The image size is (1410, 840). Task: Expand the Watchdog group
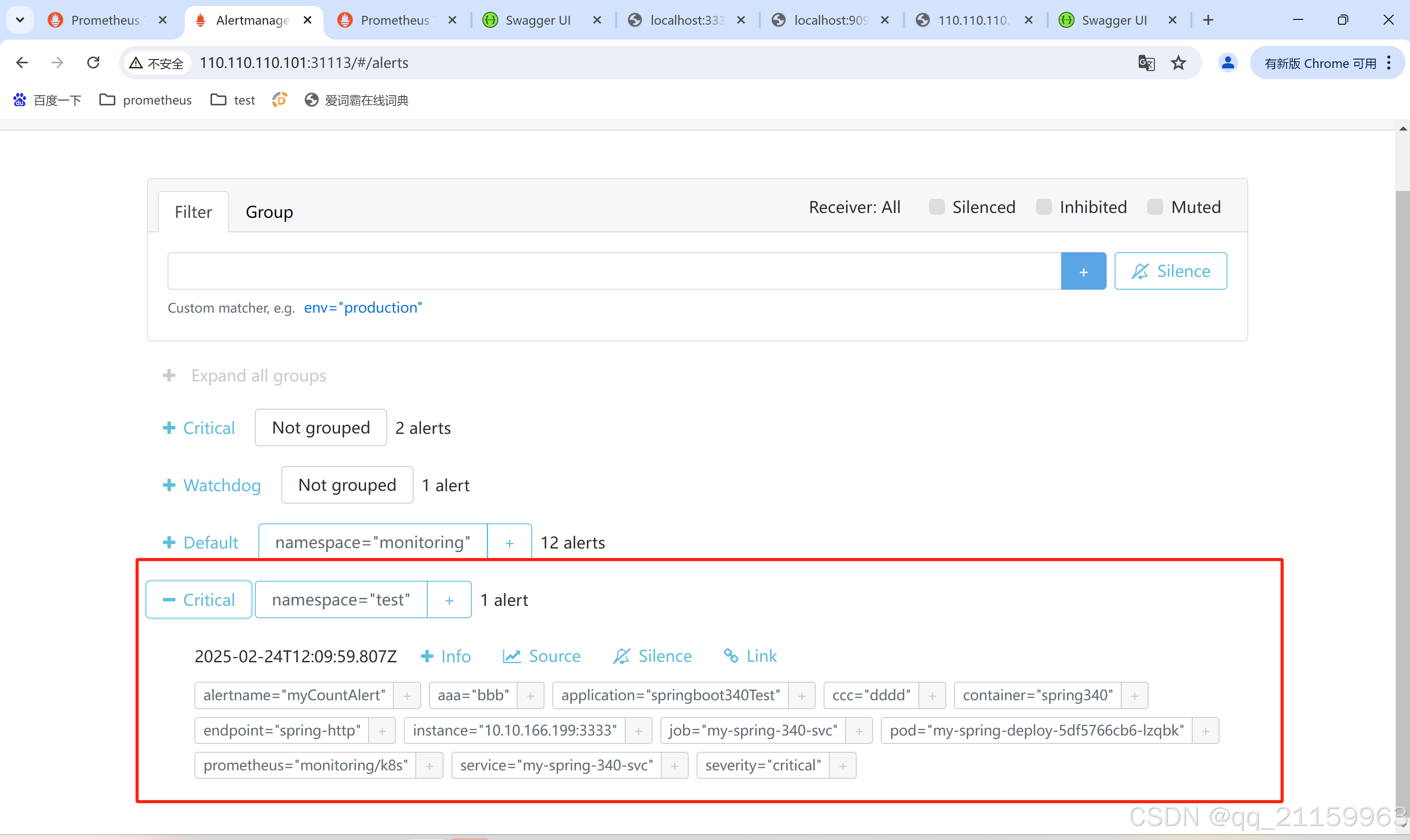pyautogui.click(x=212, y=485)
